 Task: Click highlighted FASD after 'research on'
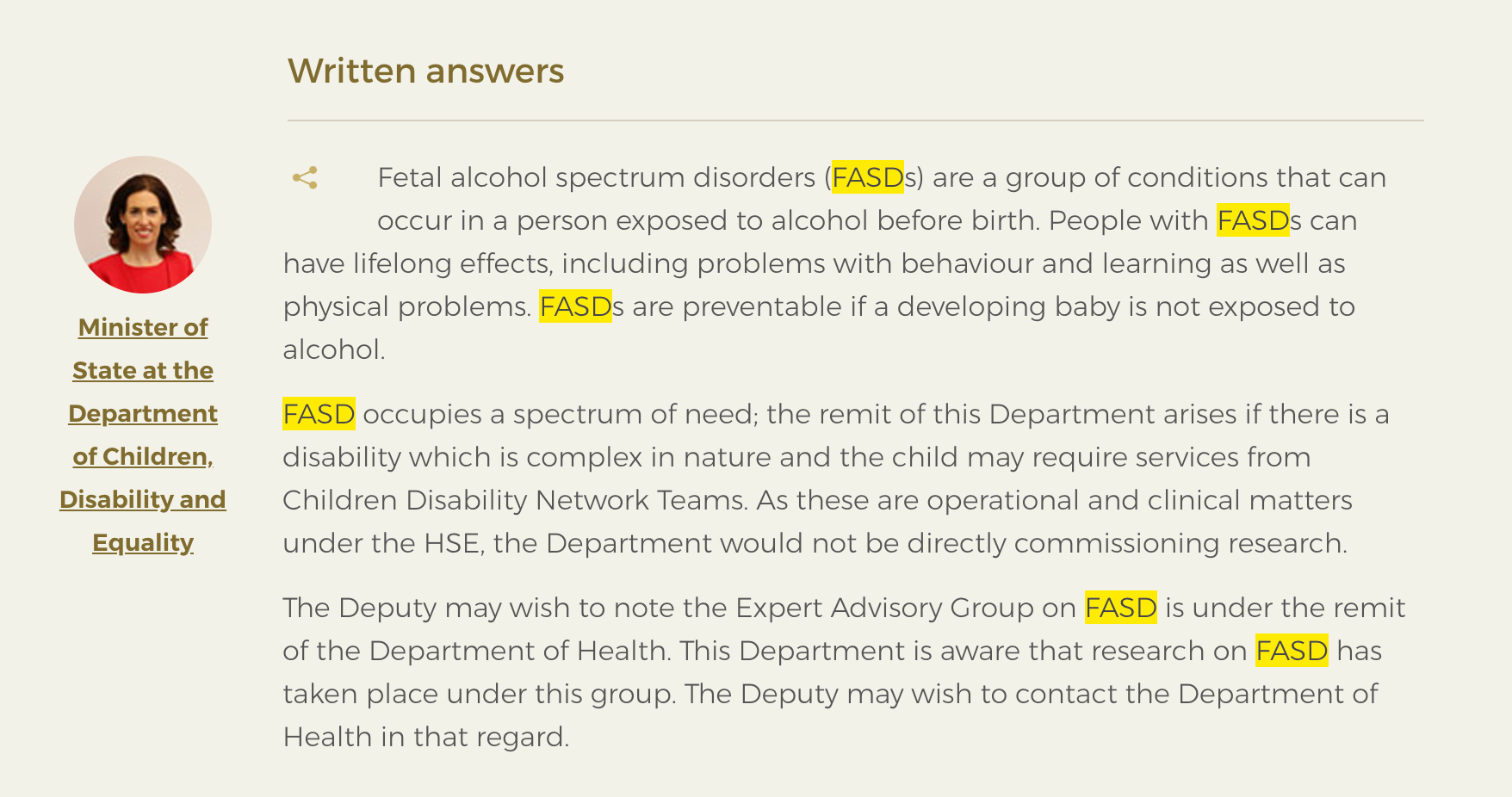[1292, 651]
